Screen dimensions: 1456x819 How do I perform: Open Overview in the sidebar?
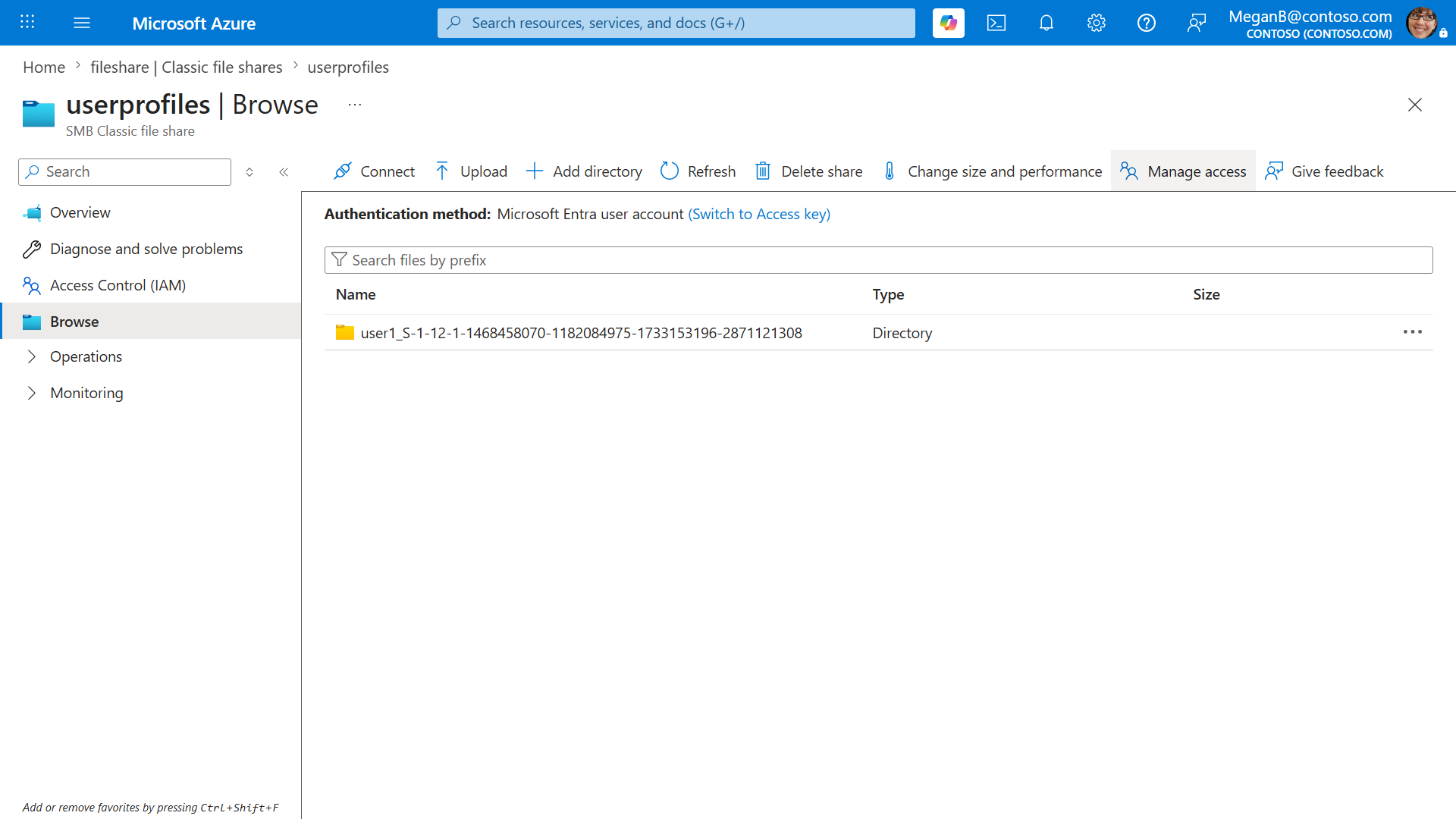tap(152, 212)
